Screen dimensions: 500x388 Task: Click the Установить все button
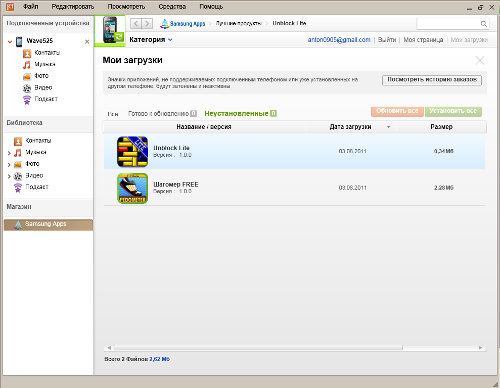(453, 111)
